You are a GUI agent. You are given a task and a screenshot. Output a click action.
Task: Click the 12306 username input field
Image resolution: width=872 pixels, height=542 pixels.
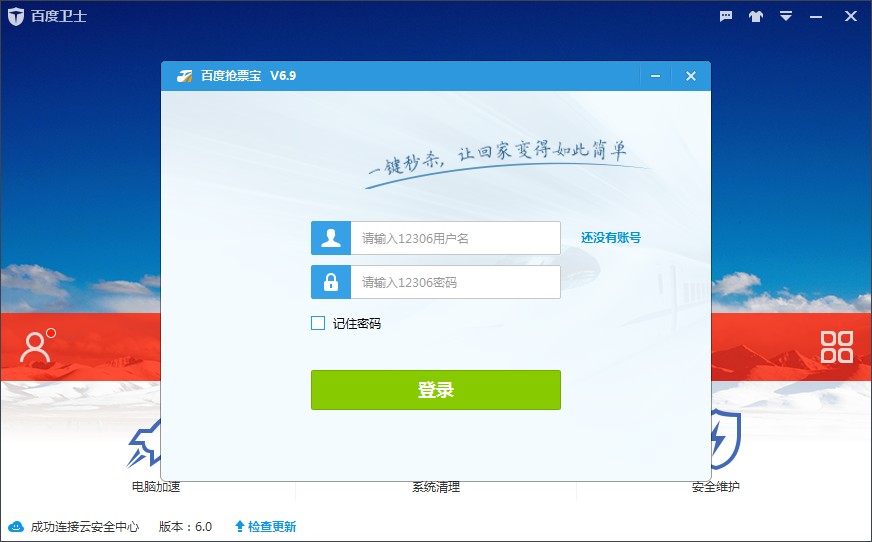pos(455,238)
